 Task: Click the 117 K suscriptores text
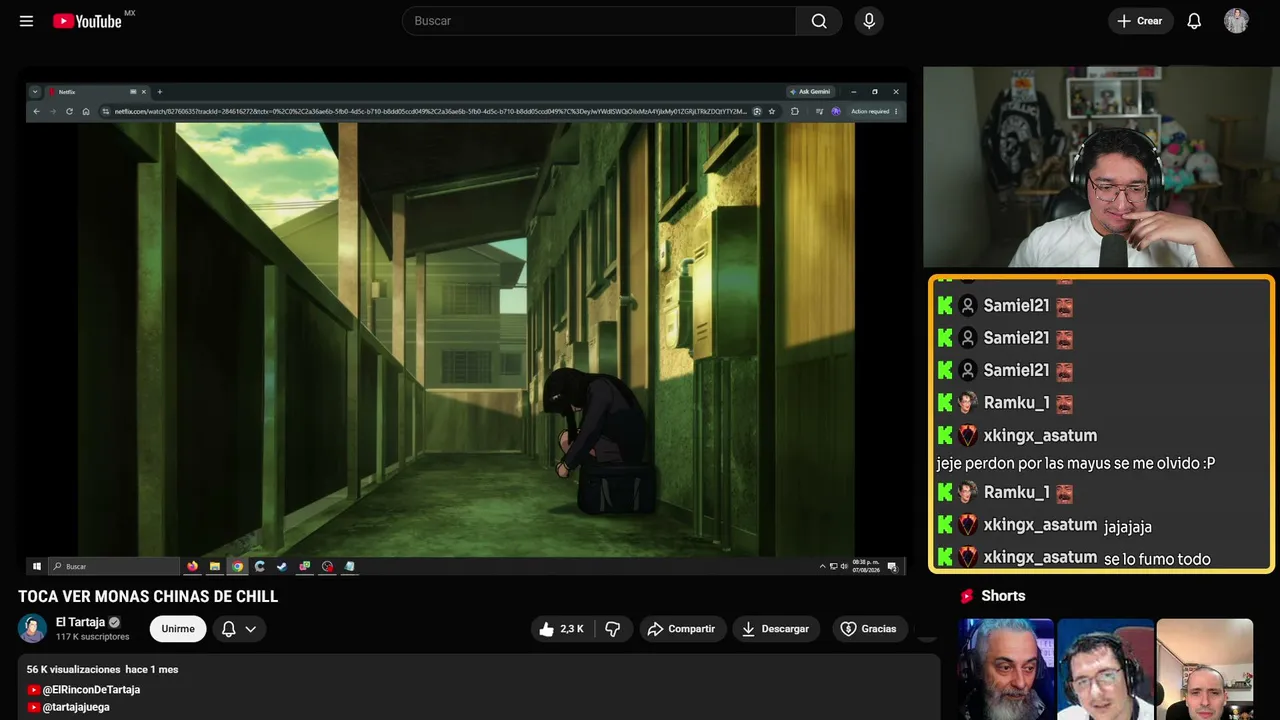coord(93,637)
